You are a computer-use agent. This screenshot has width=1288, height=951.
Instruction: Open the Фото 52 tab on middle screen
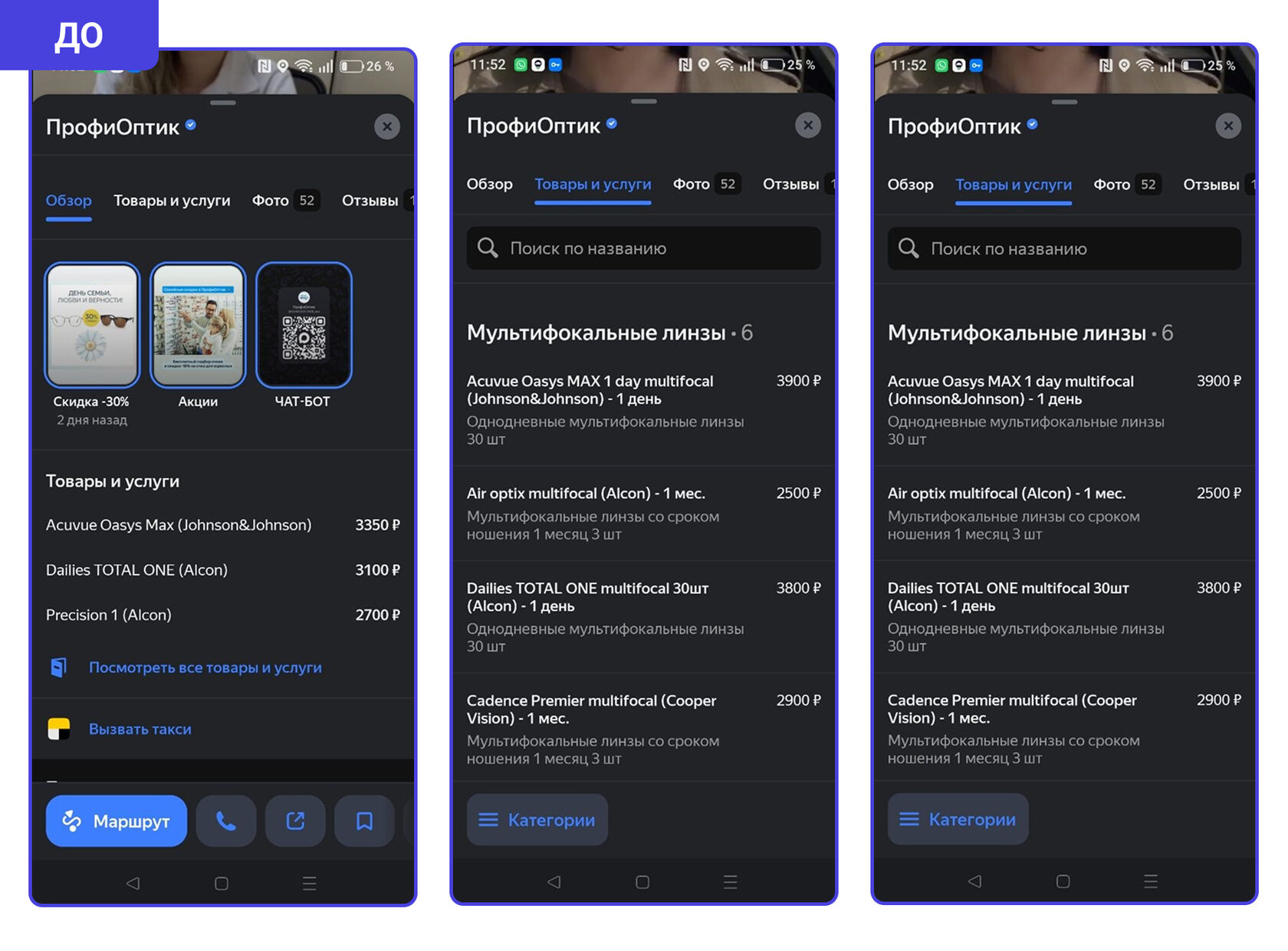coord(706,184)
